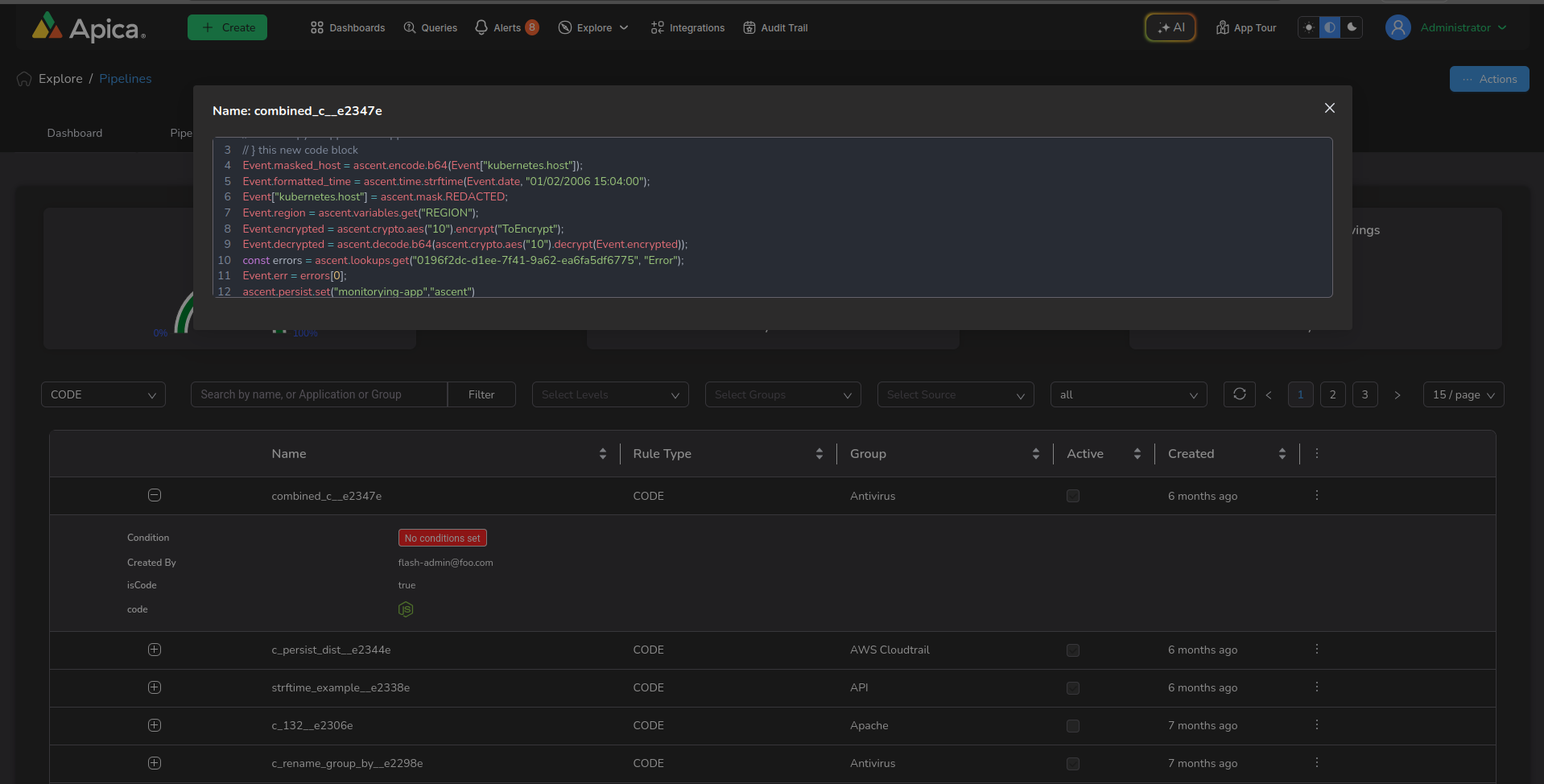Click the Administrator user avatar

tap(1397, 27)
